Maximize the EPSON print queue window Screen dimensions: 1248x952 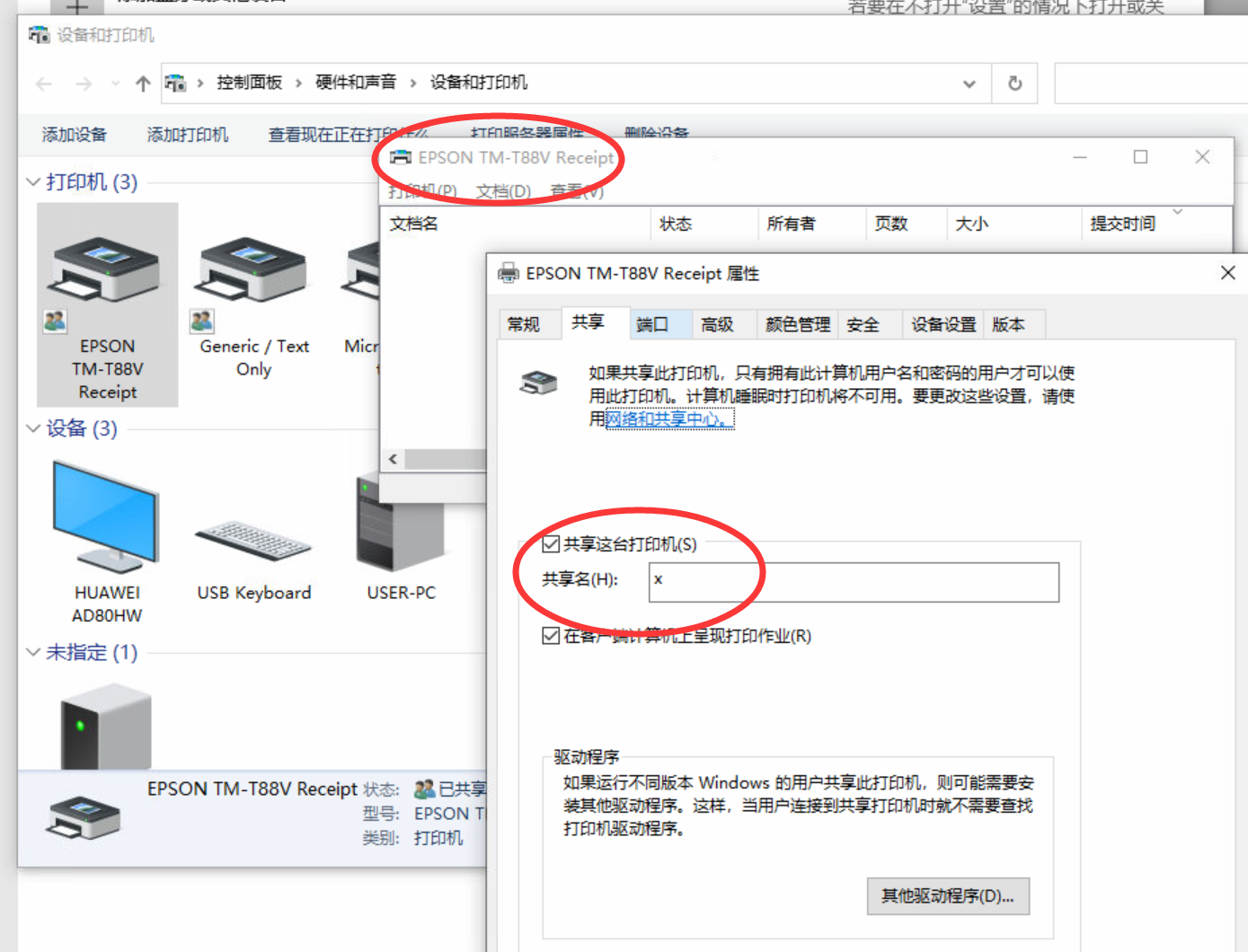(1140, 157)
